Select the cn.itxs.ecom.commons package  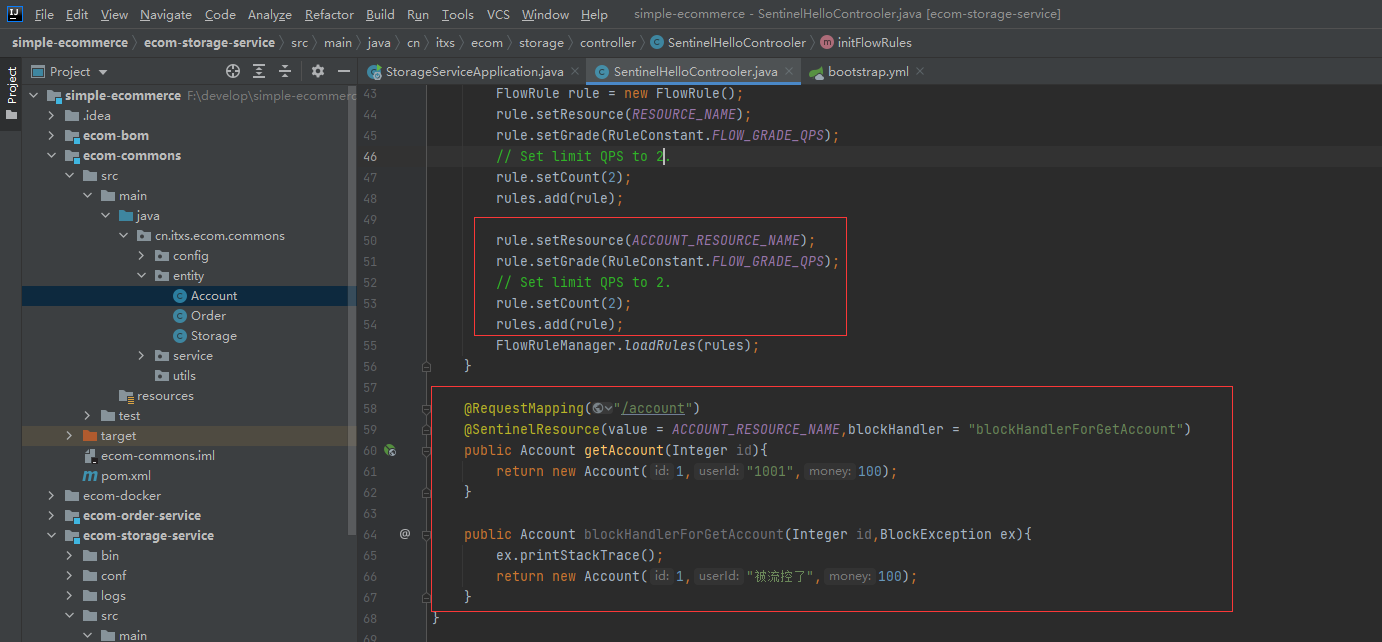[219, 236]
